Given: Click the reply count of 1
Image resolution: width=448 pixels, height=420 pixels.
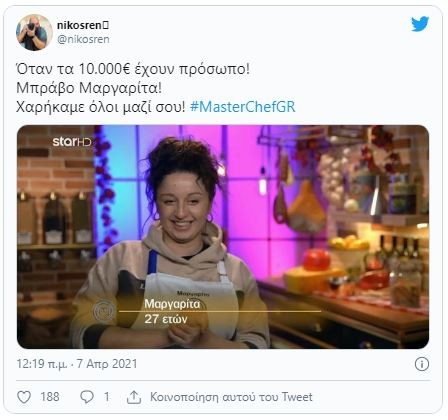Looking at the screenshot, I should 107,397.
